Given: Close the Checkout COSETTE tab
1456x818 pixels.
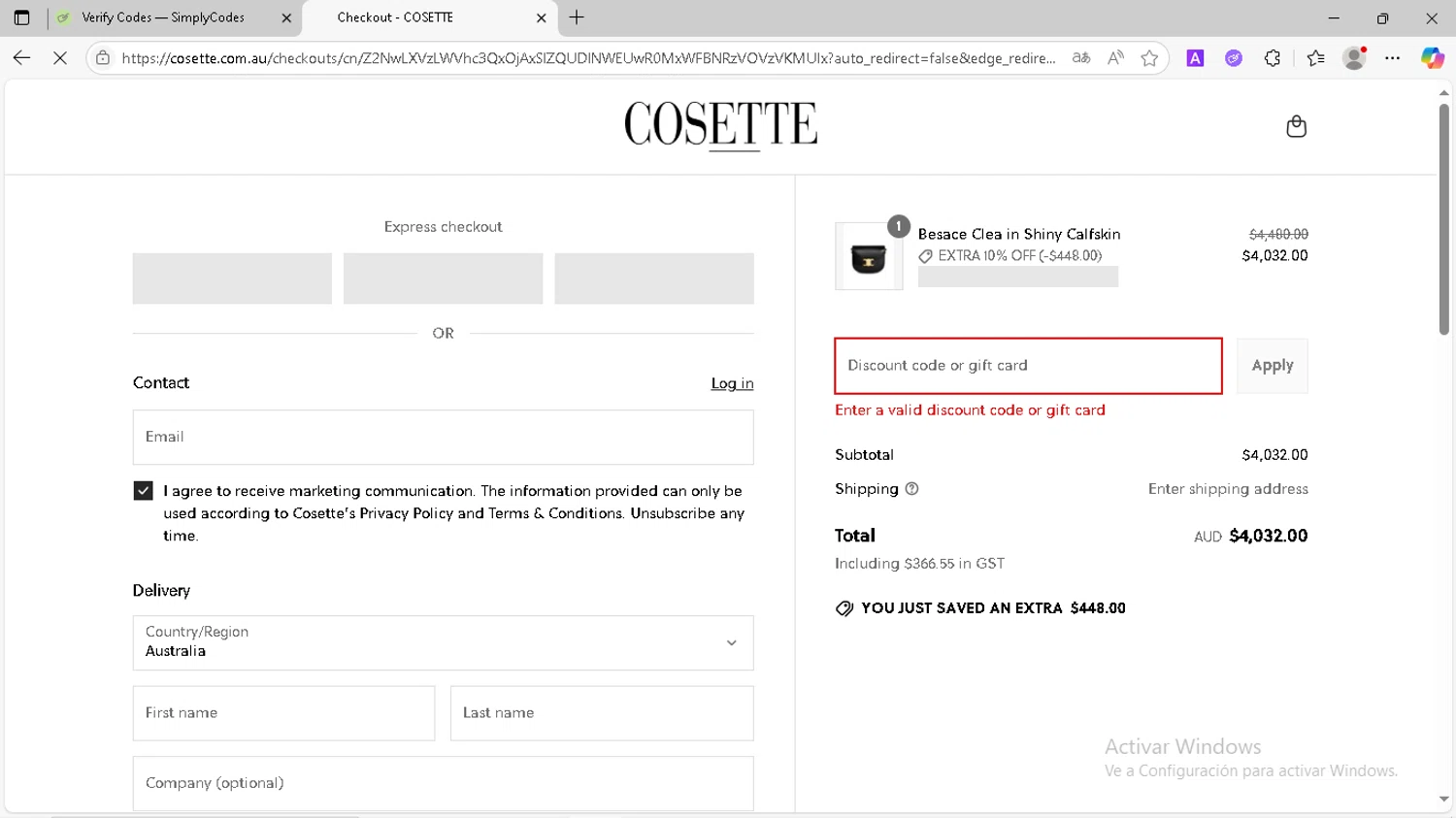Looking at the screenshot, I should coord(541,17).
